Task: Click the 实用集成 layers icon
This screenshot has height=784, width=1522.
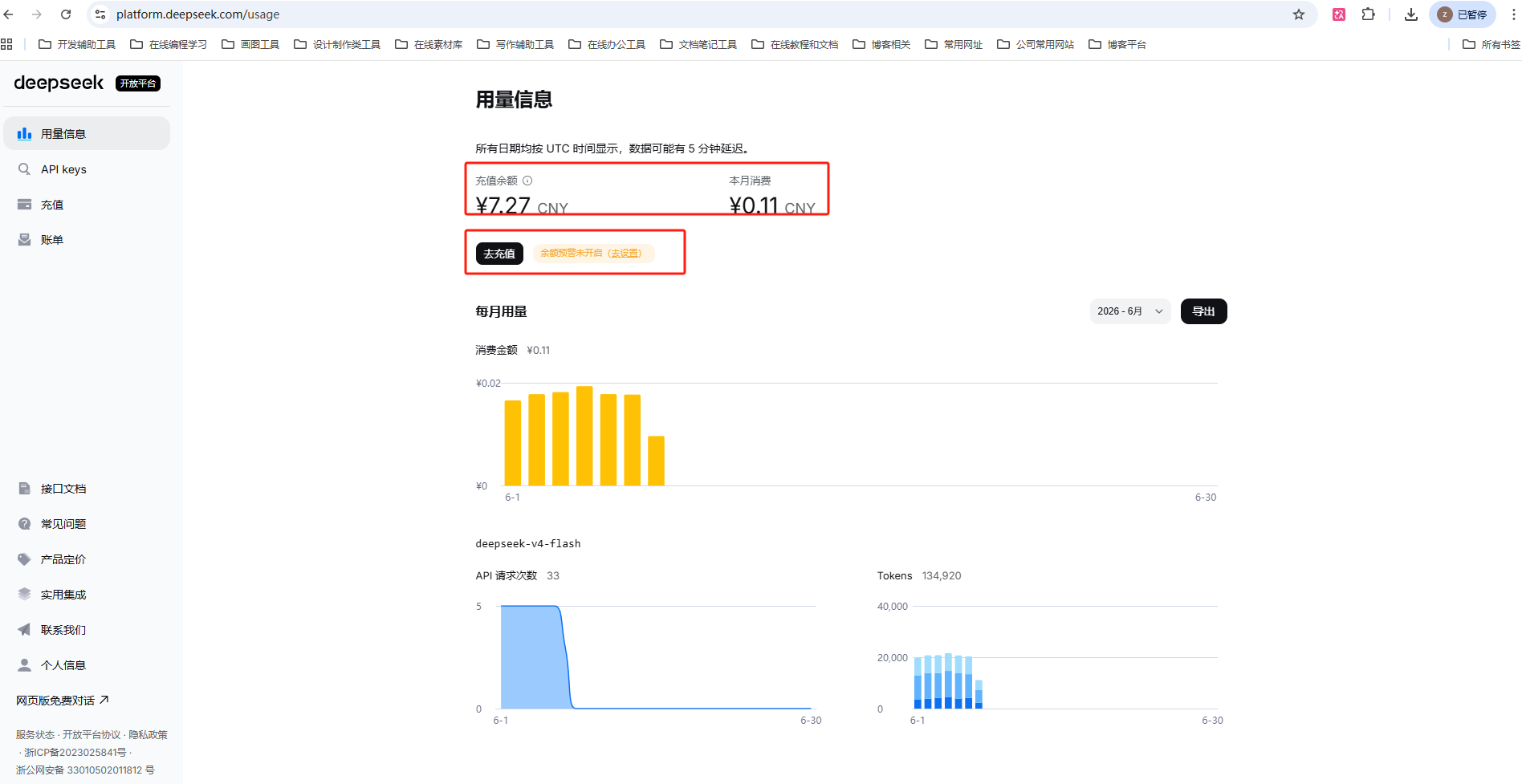Action: [x=25, y=595]
